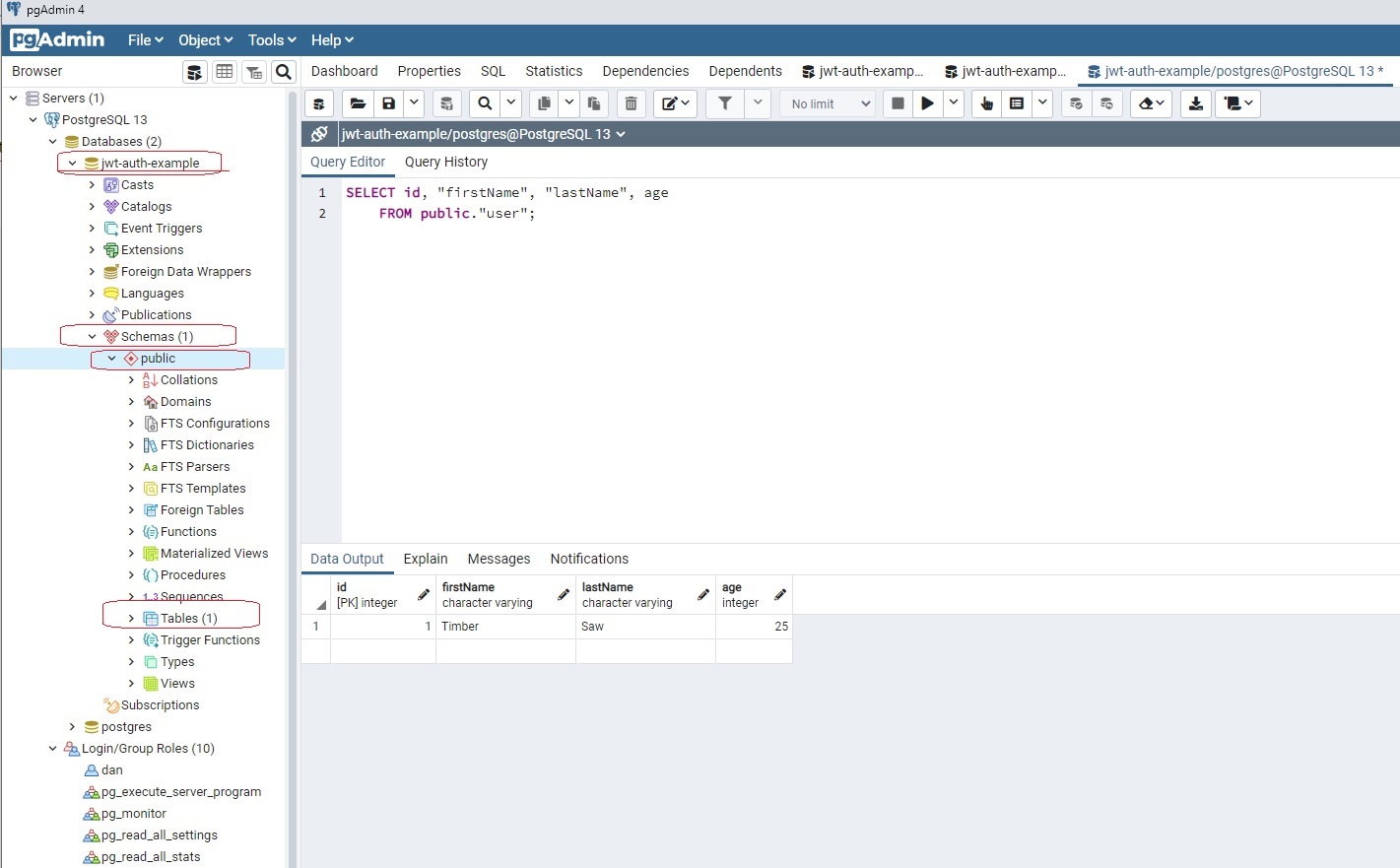This screenshot has width=1400, height=868.
Task: Click the Download results CSV icon
Action: click(1195, 103)
